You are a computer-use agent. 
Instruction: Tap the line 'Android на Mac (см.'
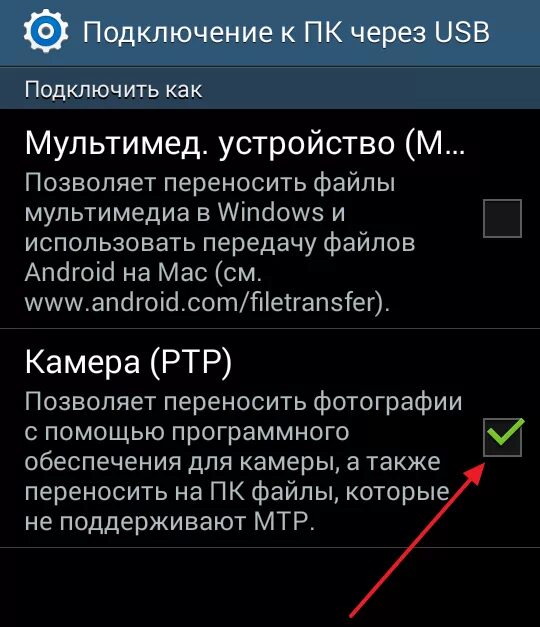click(144, 272)
